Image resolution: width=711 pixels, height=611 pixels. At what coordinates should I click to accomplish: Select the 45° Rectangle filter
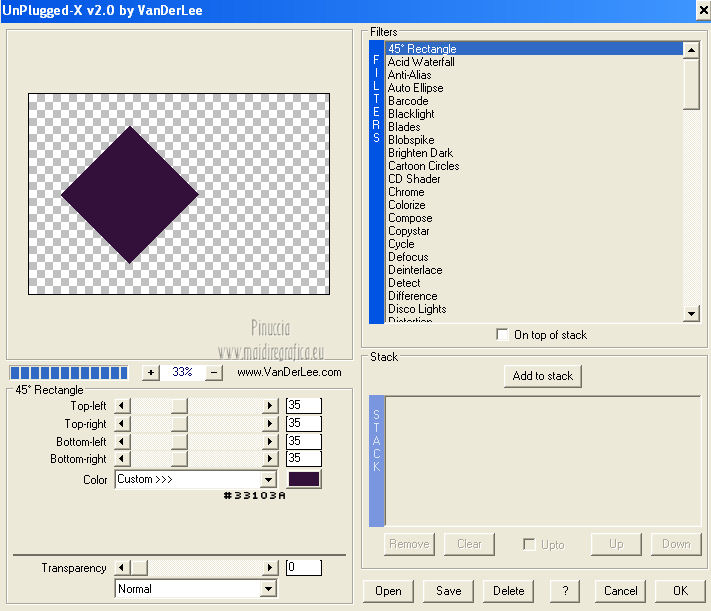coord(534,49)
